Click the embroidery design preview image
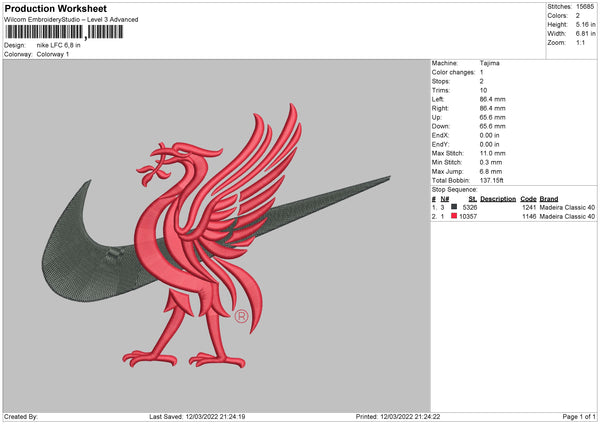 click(217, 236)
